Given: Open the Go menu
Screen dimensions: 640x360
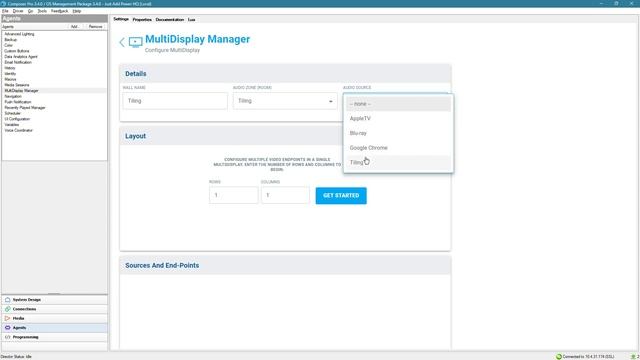Looking at the screenshot, I should click(30, 11).
